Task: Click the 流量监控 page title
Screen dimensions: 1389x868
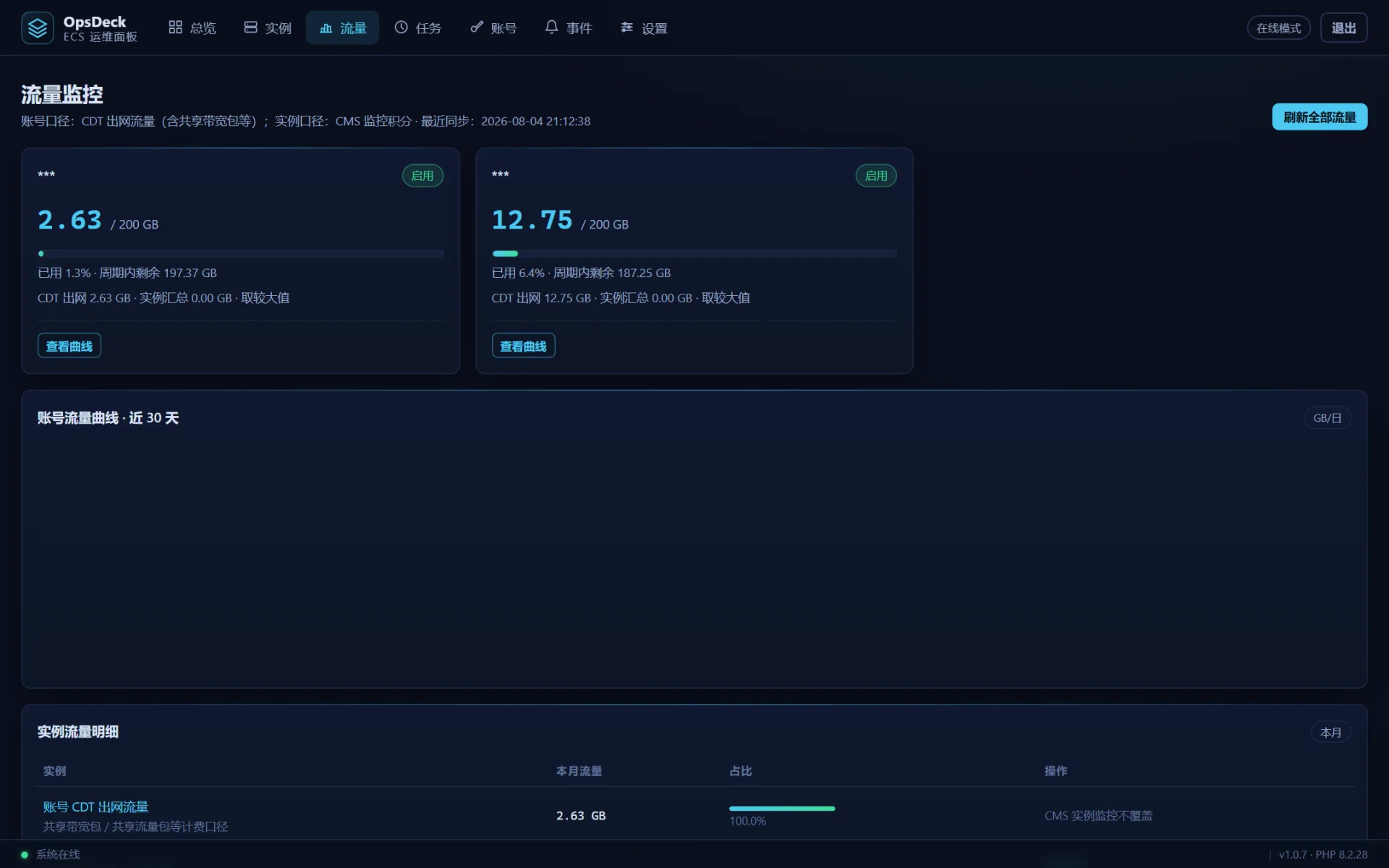Action: (x=61, y=94)
